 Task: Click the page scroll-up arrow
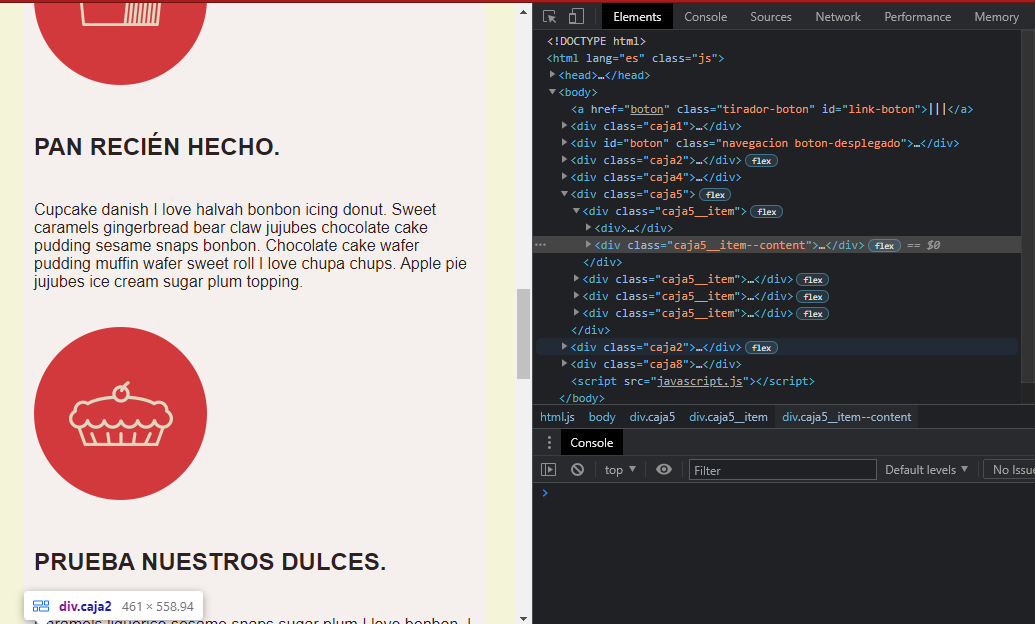click(523, 12)
